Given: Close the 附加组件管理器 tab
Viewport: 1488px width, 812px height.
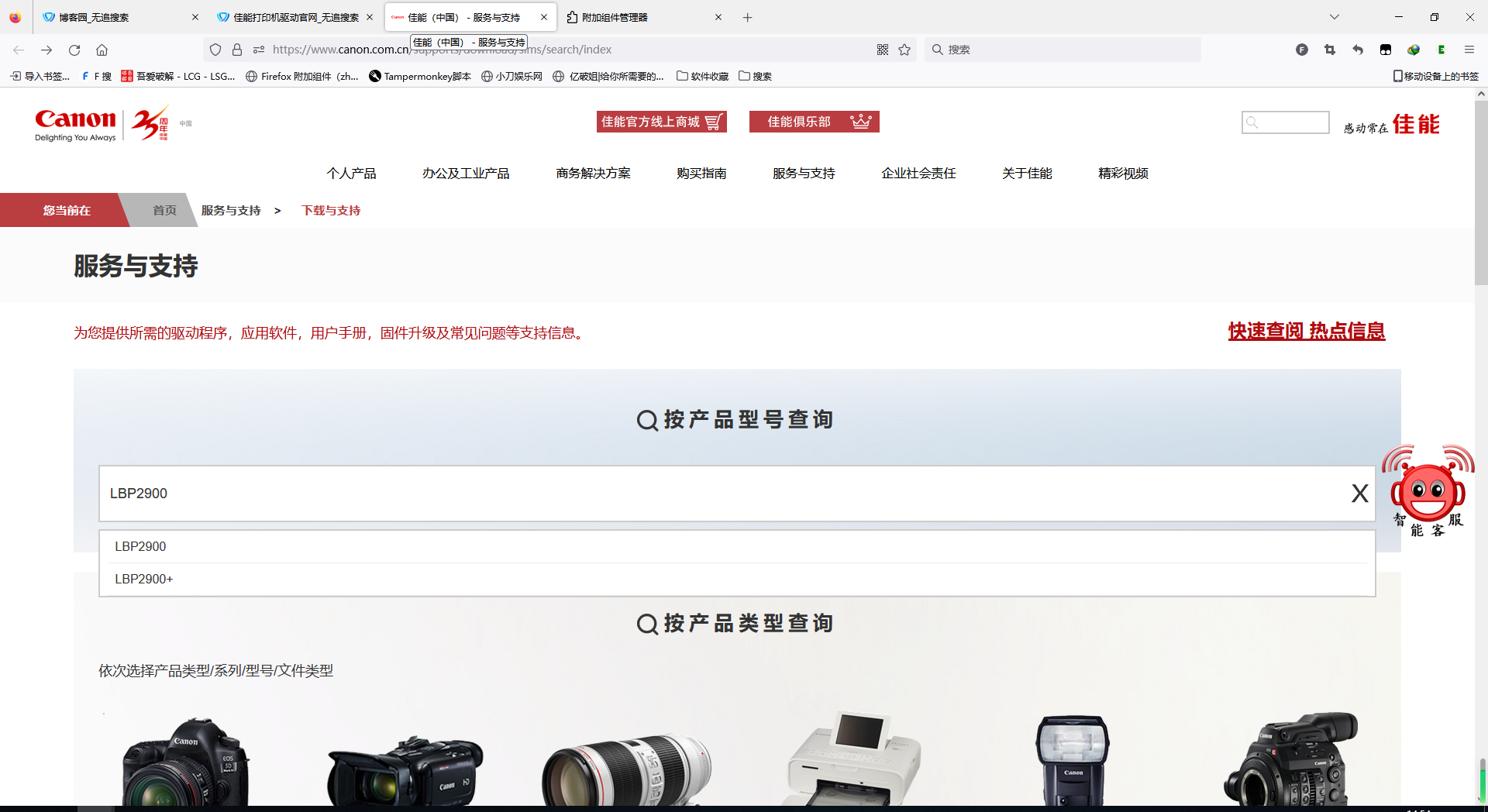Looking at the screenshot, I should point(718,17).
